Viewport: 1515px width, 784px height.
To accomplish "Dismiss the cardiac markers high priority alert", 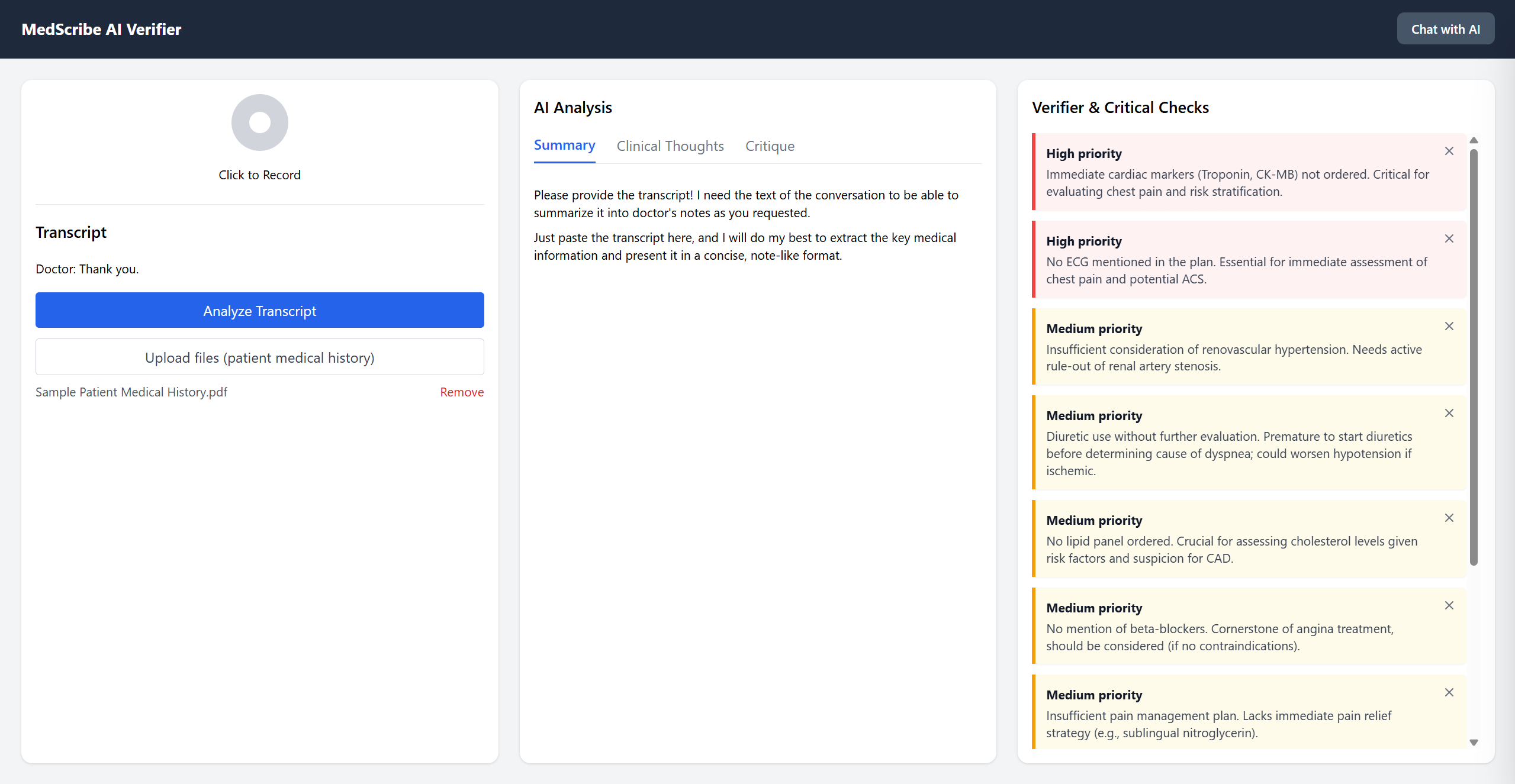I will click(1449, 151).
